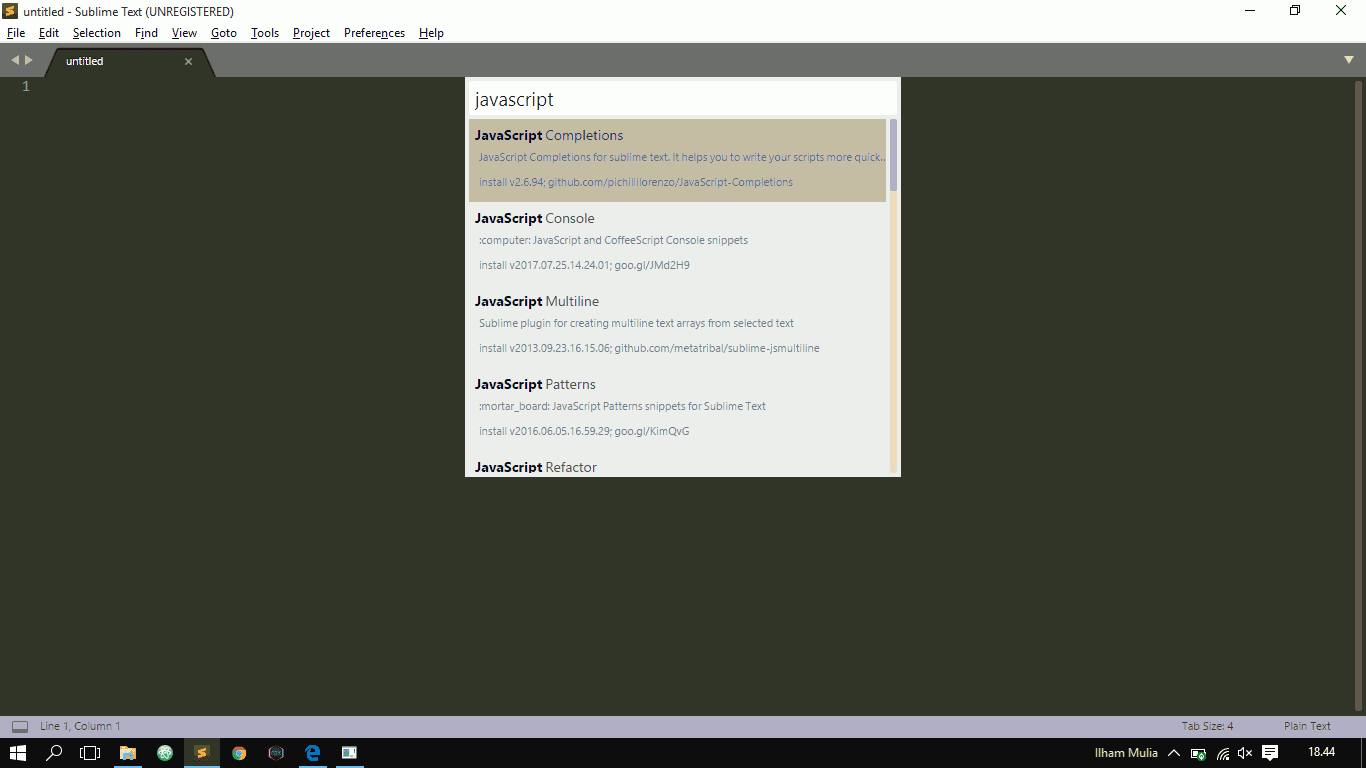This screenshot has width=1366, height=768.
Task: Click the package list scrollbar thumb
Action: coord(893,155)
